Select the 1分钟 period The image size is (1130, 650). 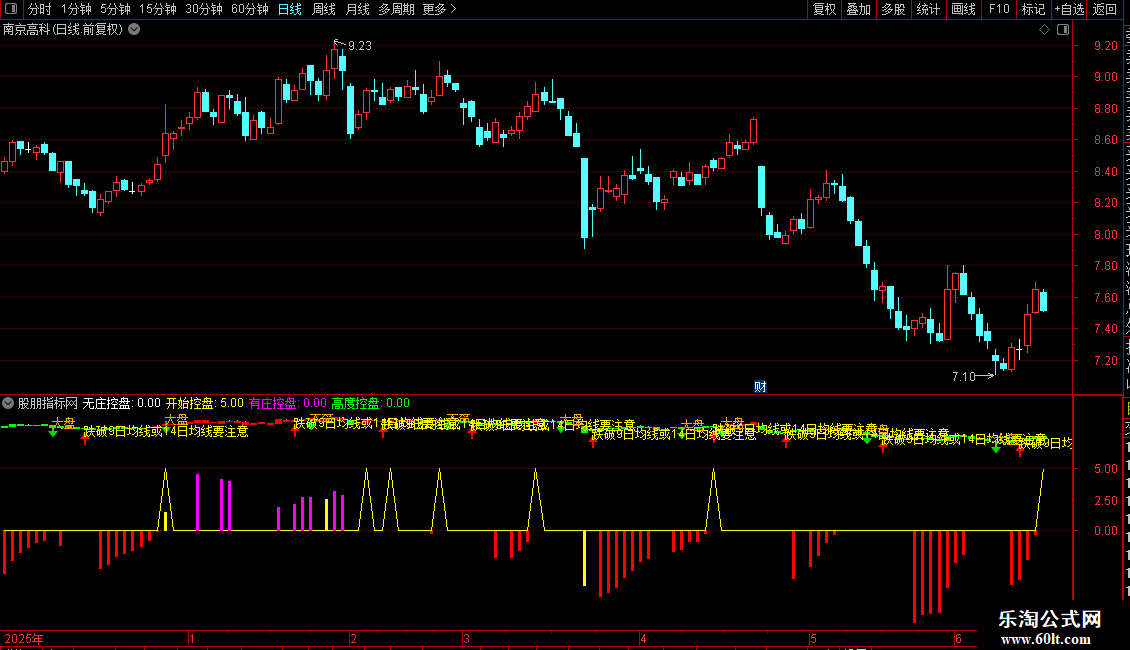[76, 9]
